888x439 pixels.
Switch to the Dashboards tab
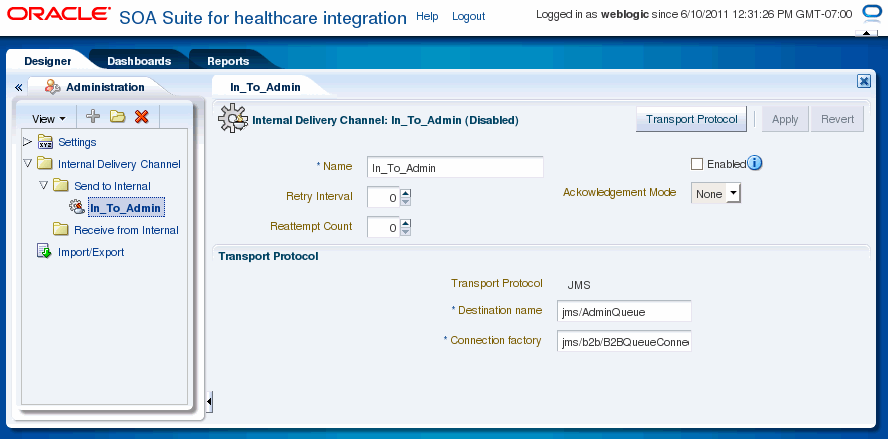139,61
